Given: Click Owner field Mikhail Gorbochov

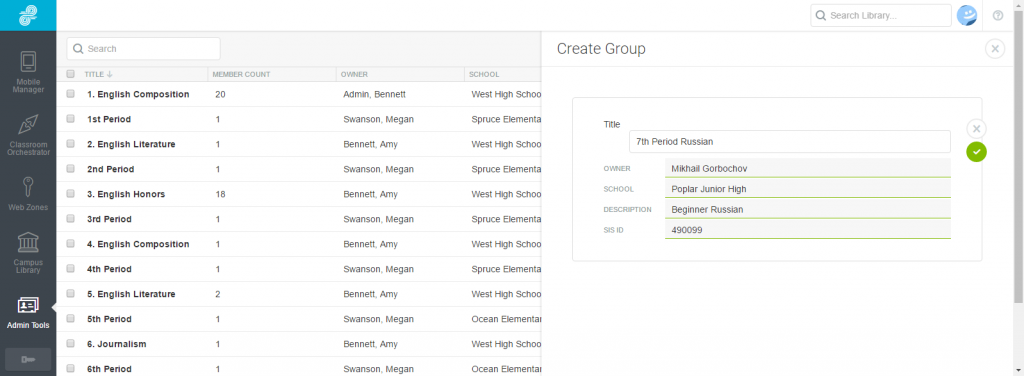Looking at the screenshot, I should click(807, 168).
